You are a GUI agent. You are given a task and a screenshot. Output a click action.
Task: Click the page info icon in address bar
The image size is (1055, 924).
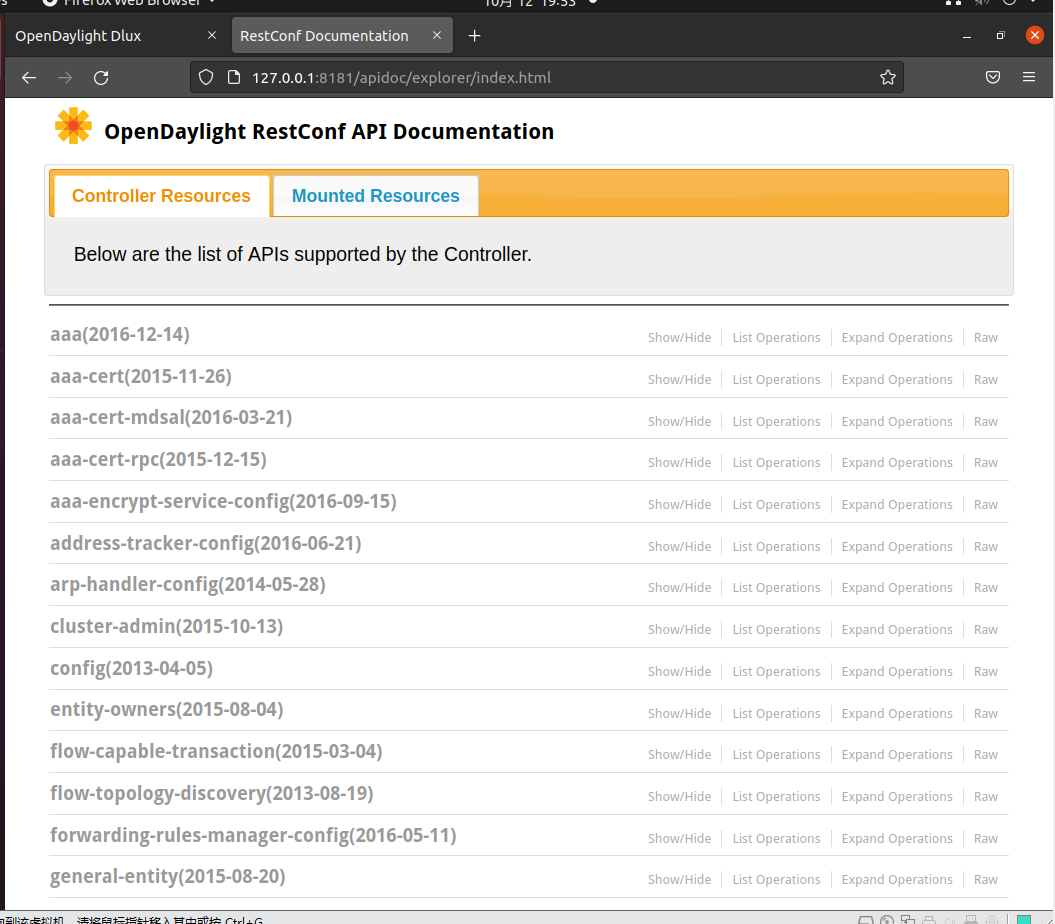click(x=233, y=77)
